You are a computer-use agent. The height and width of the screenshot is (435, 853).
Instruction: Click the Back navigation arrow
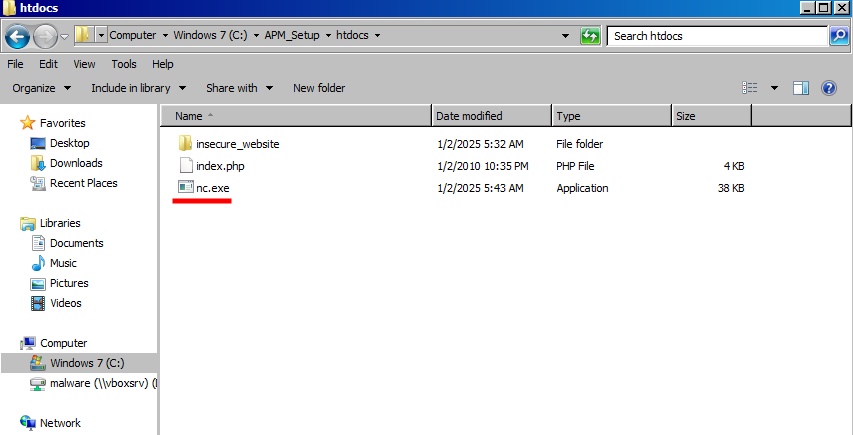point(17,37)
